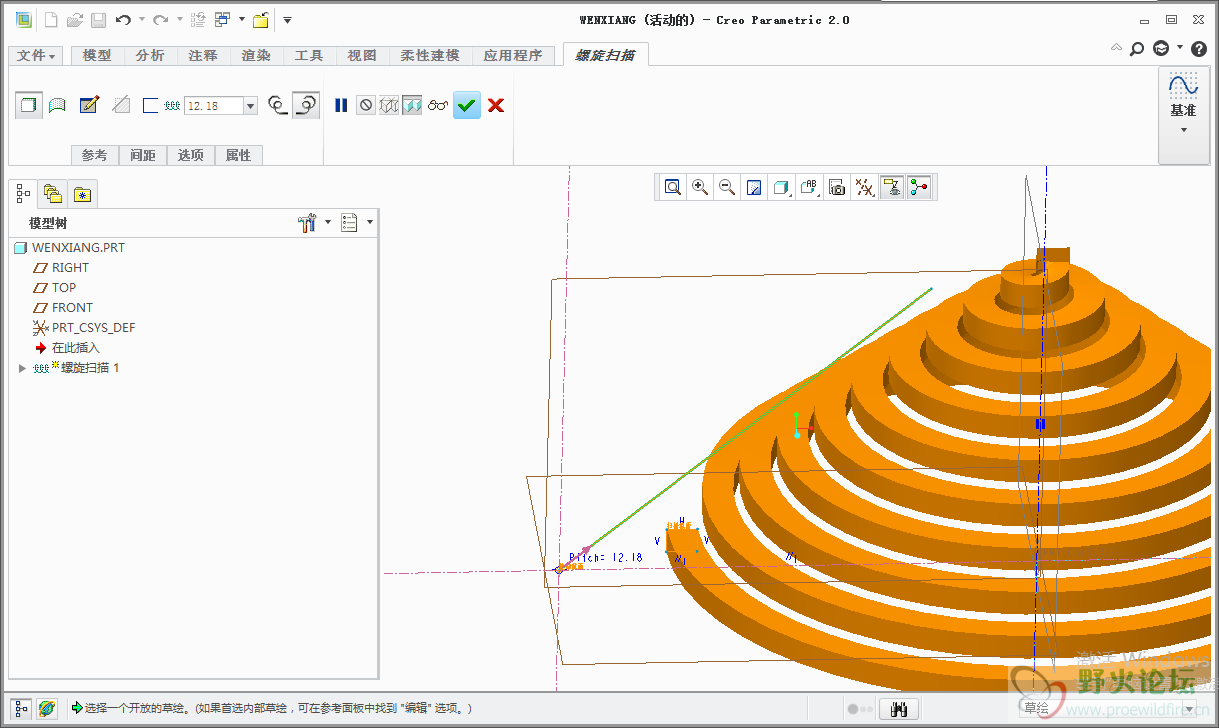This screenshot has height=728, width=1219.
Task: Switch to the 视图 ribbon tab
Action: coord(362,56)
